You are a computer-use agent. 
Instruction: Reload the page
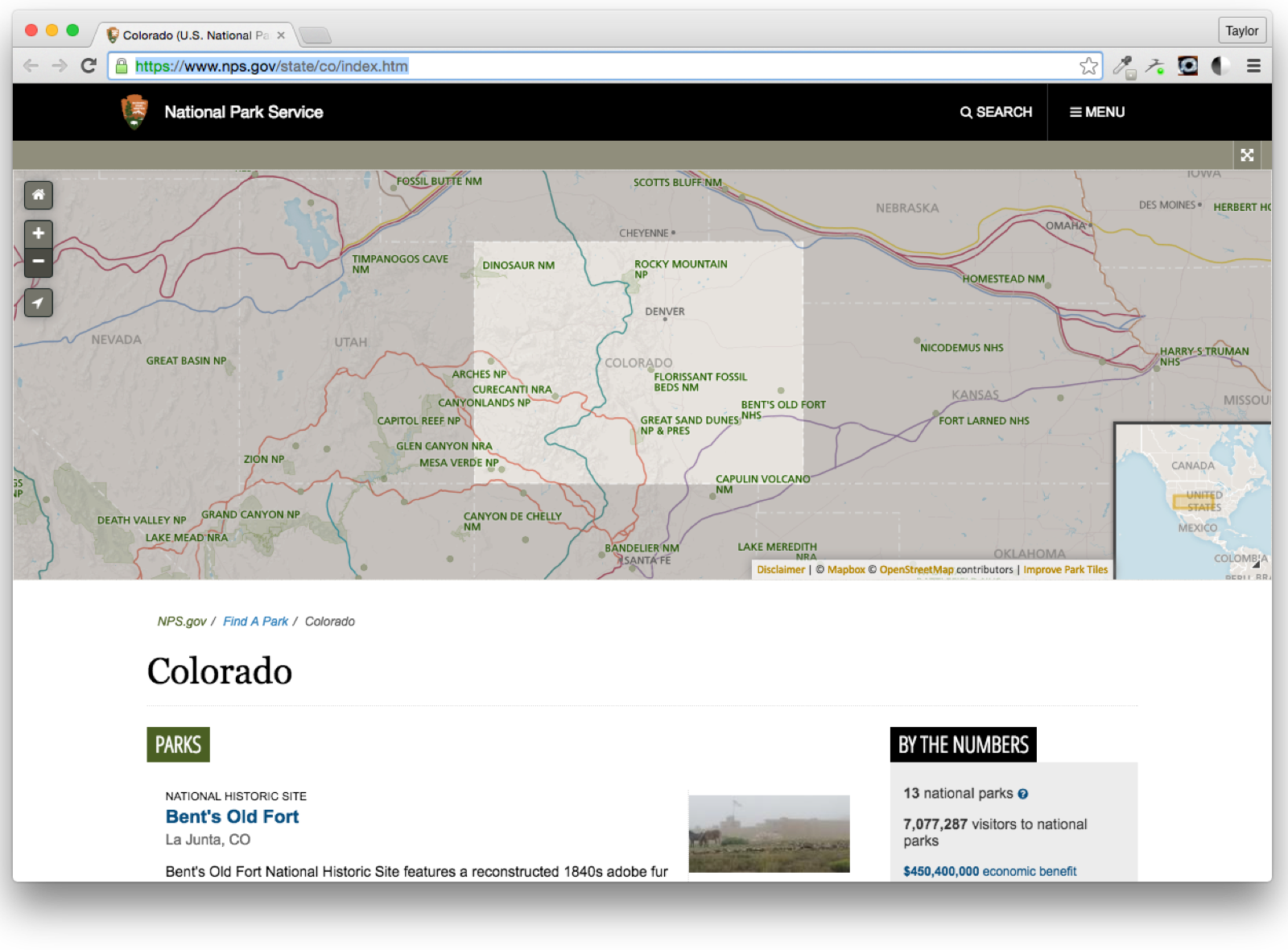click(x=89, y=66)
